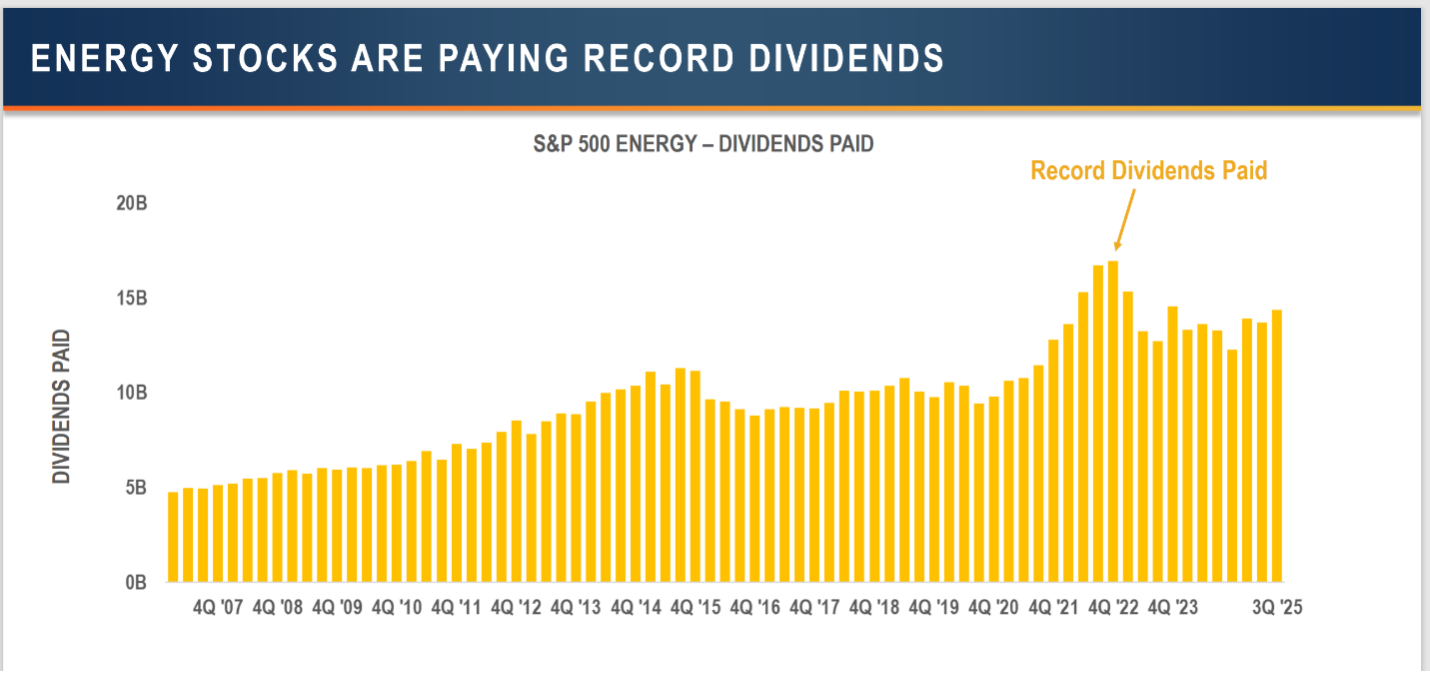
Task: Click the leftmost bar in the chart
Action: 173,536
